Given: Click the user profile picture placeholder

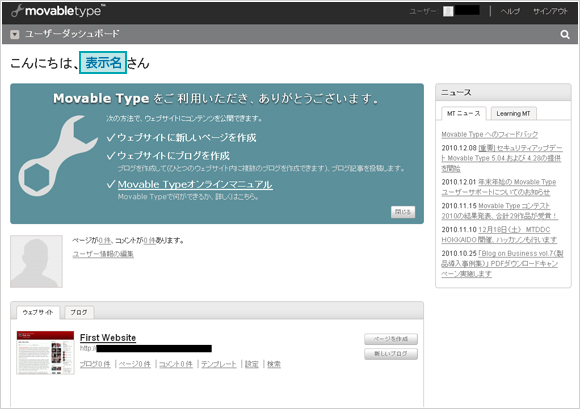Looking at the screenshot, I should pos(36,261).
